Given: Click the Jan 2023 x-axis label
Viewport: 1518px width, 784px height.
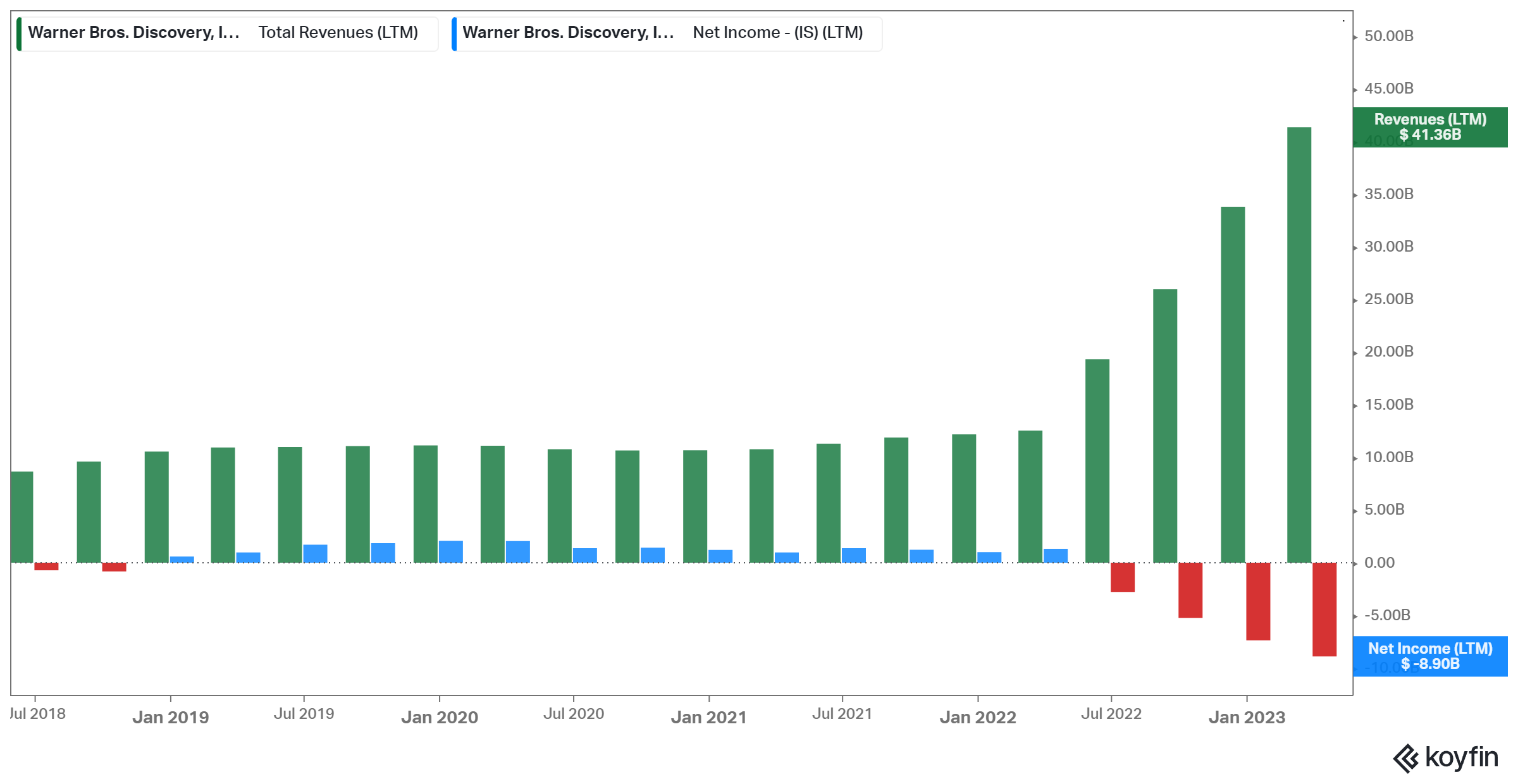Looking at the screenshot, I should point(1246,717).
